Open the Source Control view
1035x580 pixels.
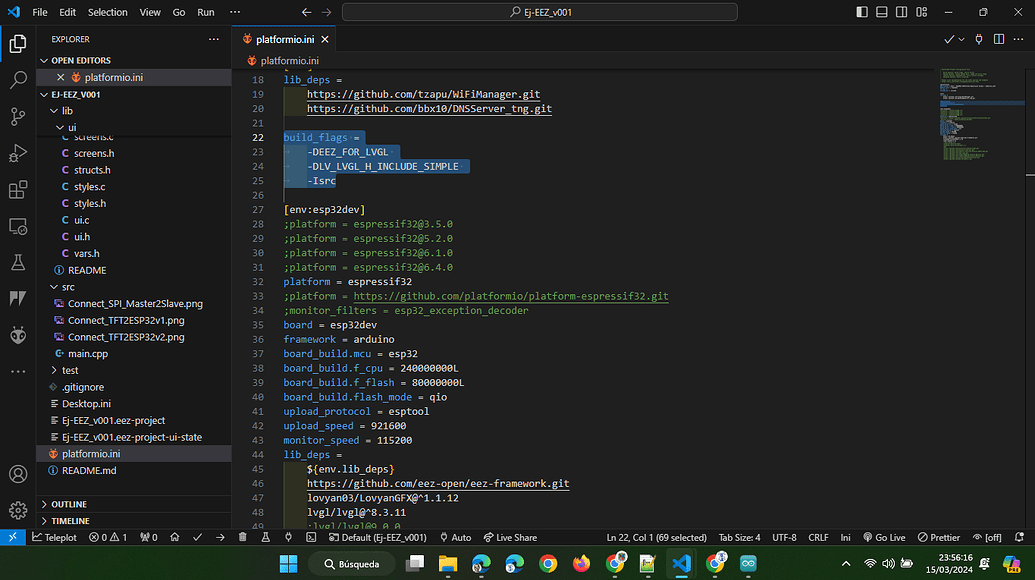click(17, 116)
